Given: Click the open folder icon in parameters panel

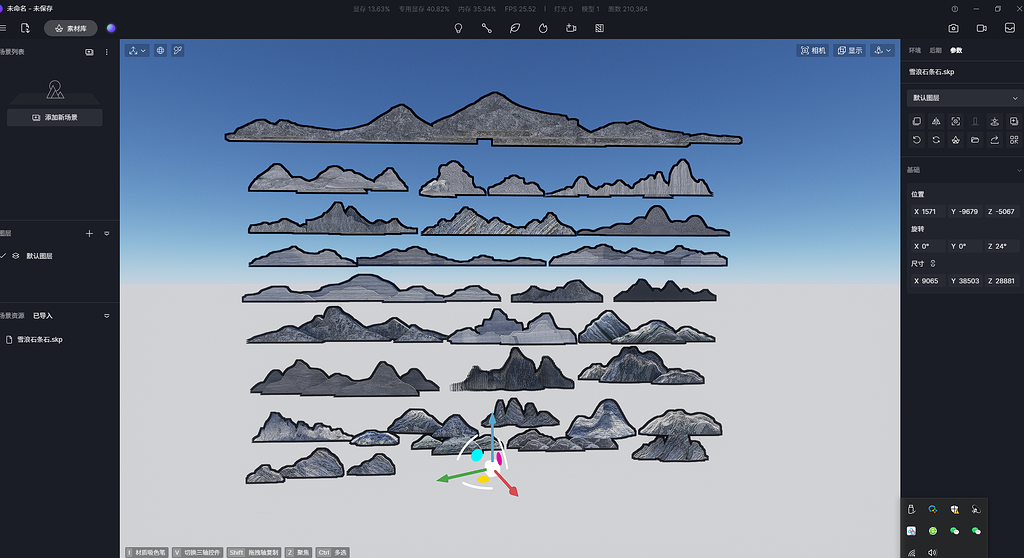Looking at the screenshot, I should point(975,140).
